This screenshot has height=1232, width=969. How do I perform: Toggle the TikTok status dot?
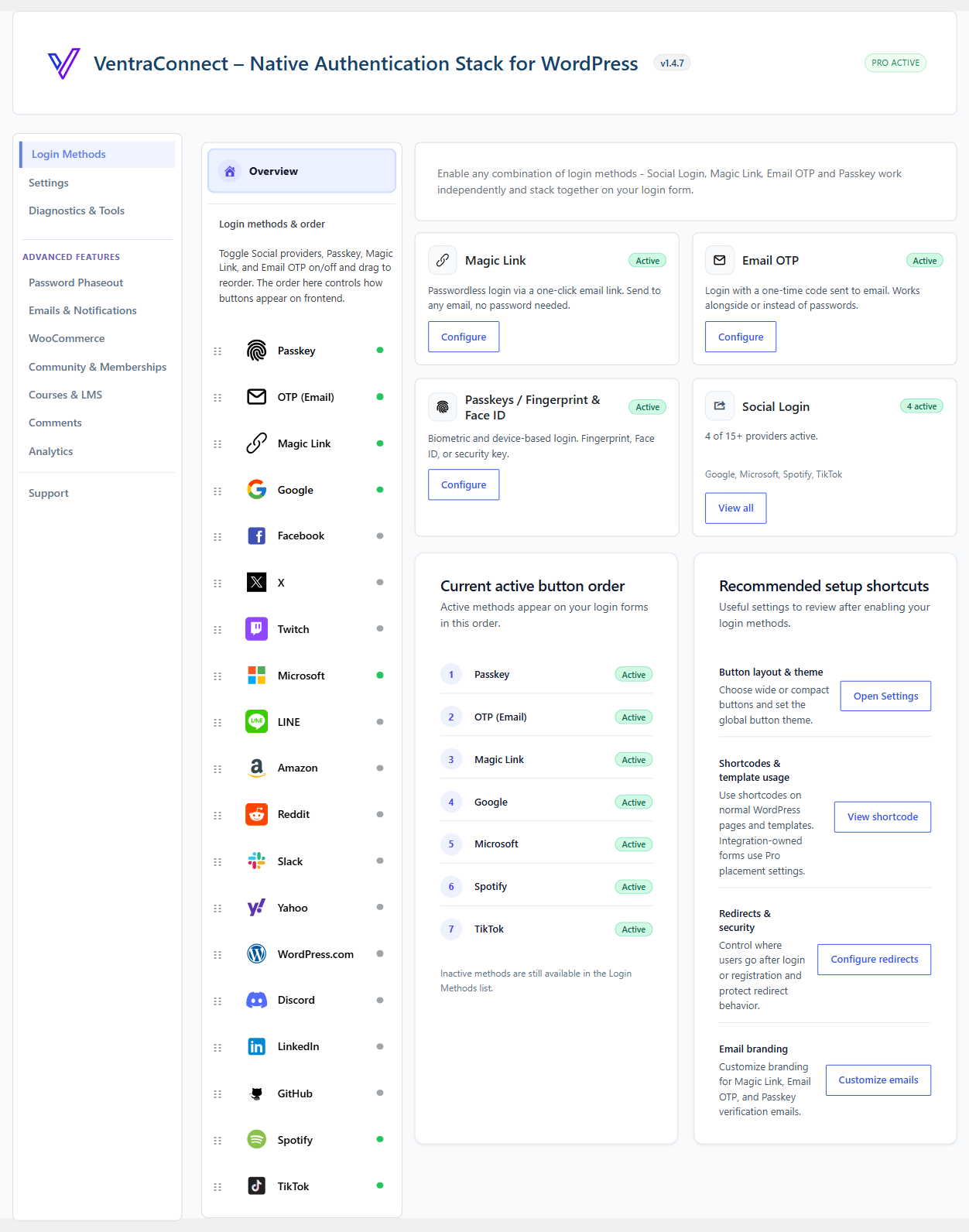(x=380, y=1186)
